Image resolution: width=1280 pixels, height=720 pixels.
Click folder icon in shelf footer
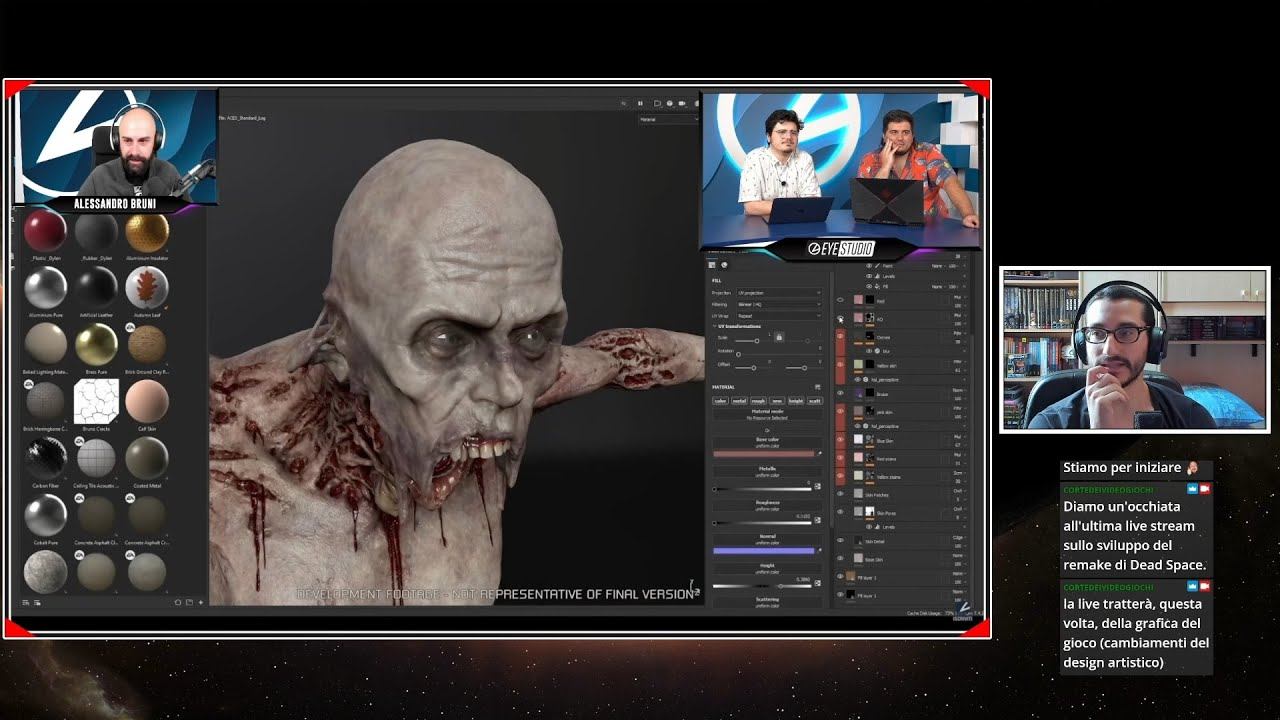coord(189,602)
